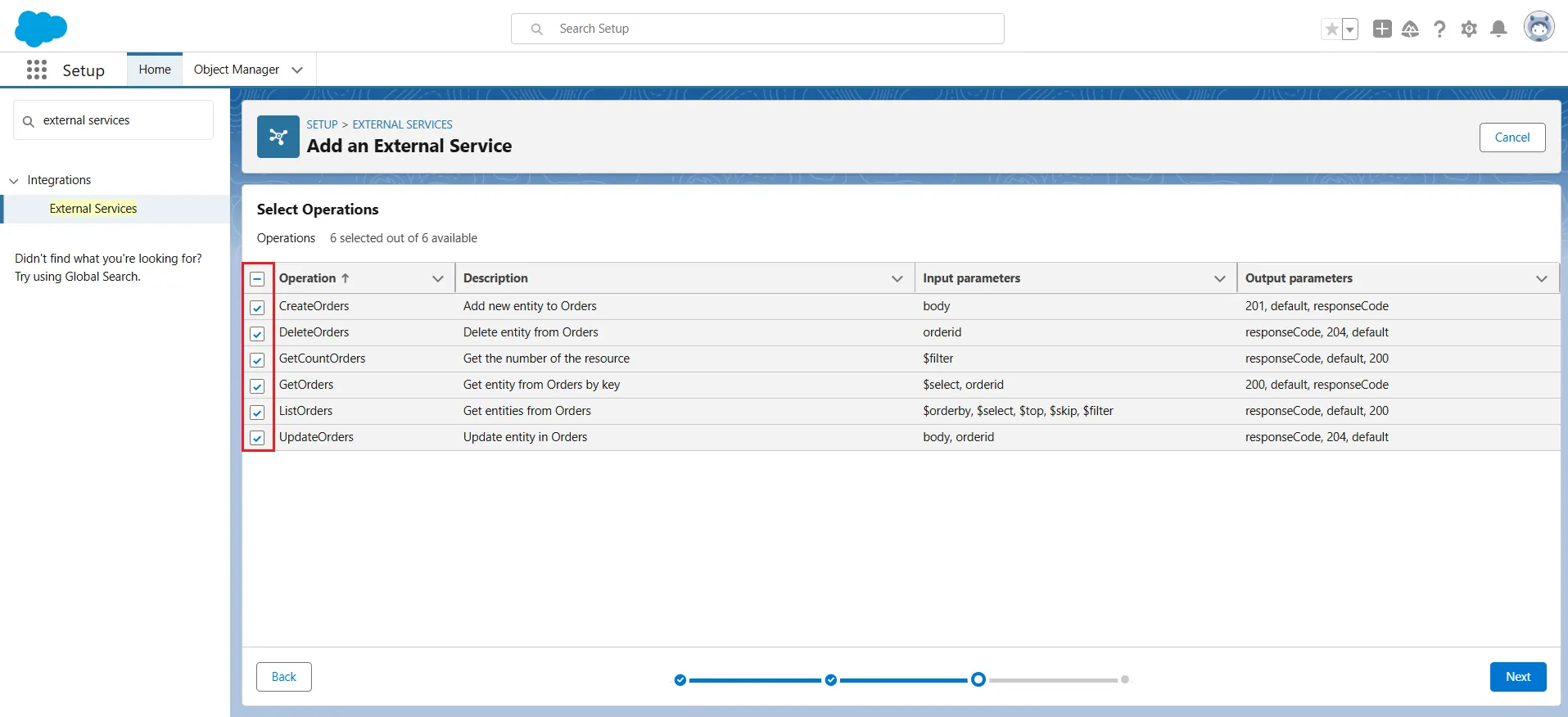The image size is (1568, 717).
Task: Click the first completed progress step indicator
Action: (680, 680)
